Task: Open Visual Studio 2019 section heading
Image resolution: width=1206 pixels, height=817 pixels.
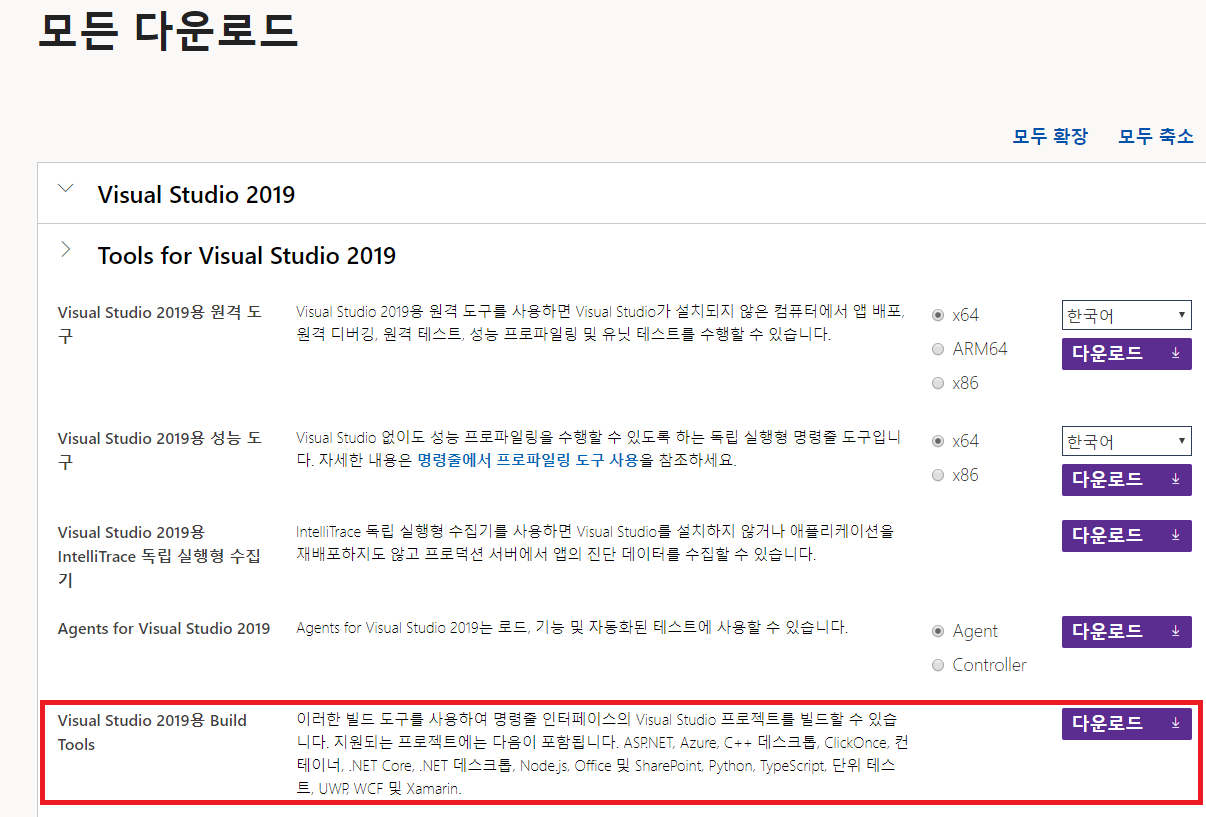Action: pos(196,194)
